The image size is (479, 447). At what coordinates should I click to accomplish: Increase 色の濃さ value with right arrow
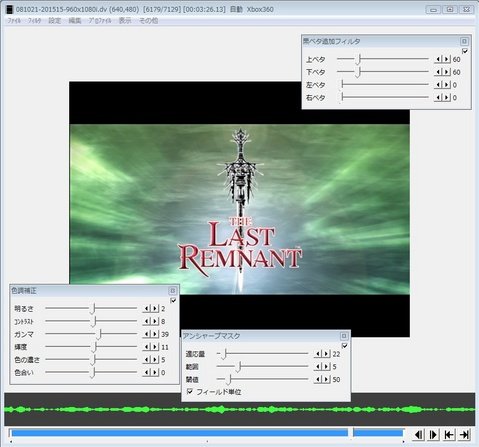click(155, 360)
